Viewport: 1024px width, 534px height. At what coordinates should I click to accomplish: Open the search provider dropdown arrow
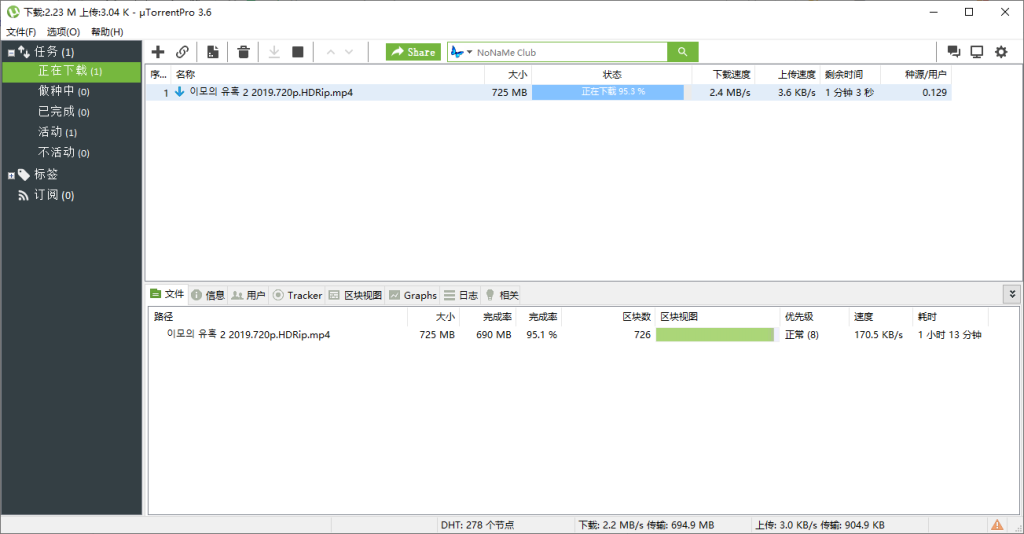coord(470,52)
